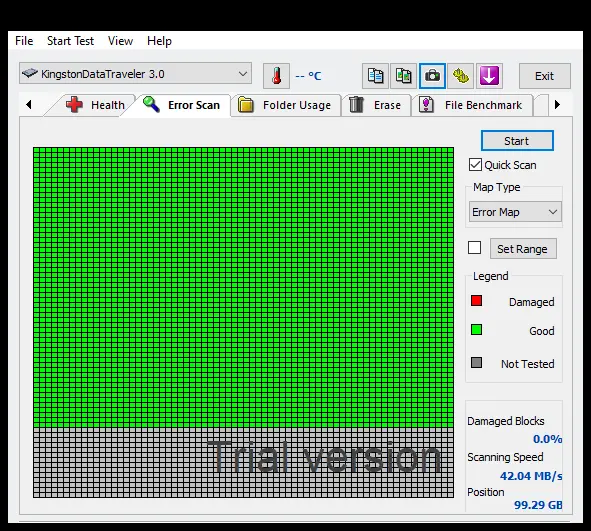Click the yellow Folder Usage icon

[246, 105]
